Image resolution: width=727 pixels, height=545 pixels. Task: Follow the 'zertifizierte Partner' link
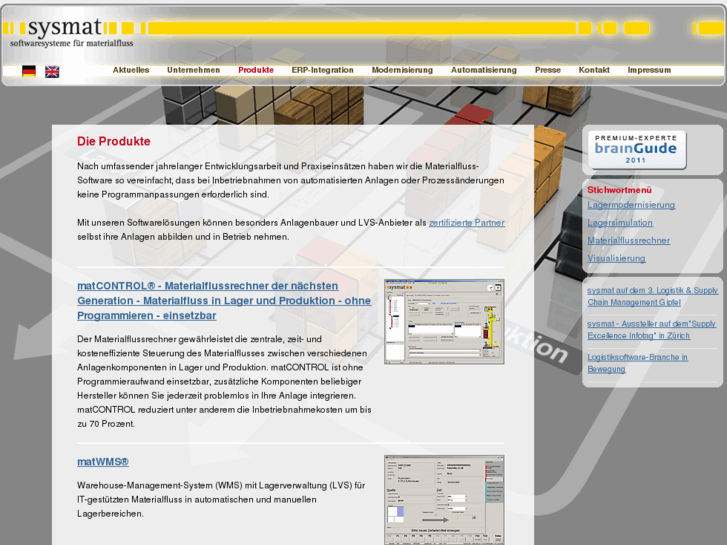point(466,223)
